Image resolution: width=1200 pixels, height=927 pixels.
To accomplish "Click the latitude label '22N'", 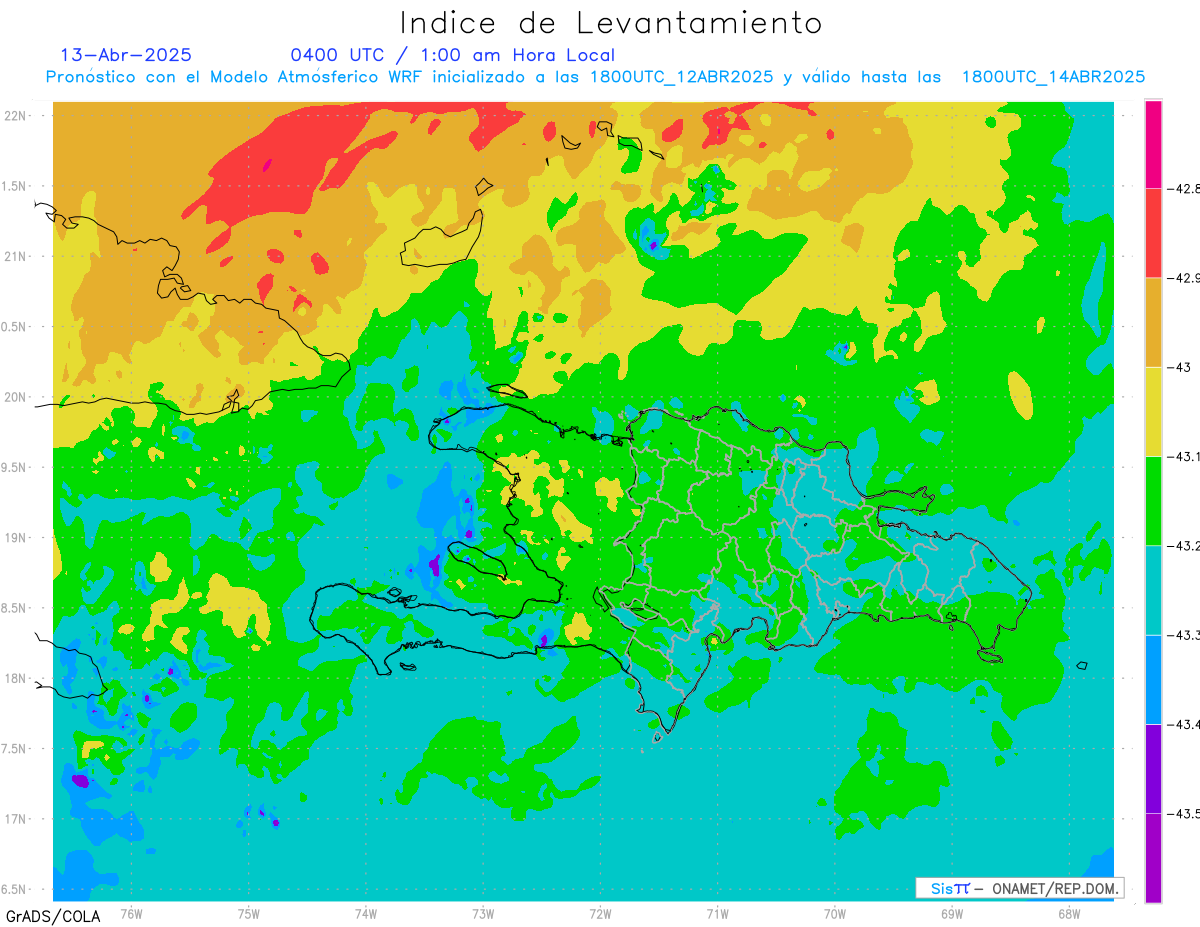I will (17, 115).
